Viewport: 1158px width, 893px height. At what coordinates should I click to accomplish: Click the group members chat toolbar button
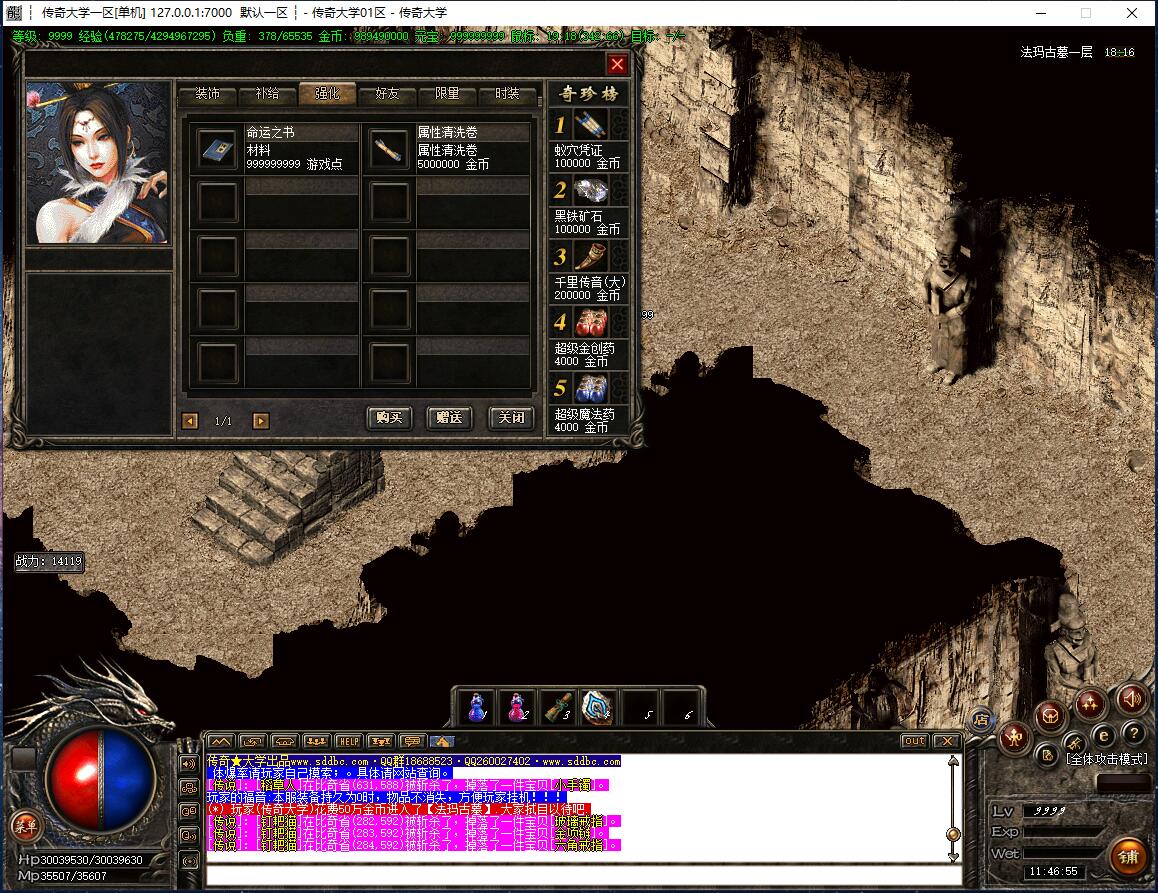pos(316,741)
